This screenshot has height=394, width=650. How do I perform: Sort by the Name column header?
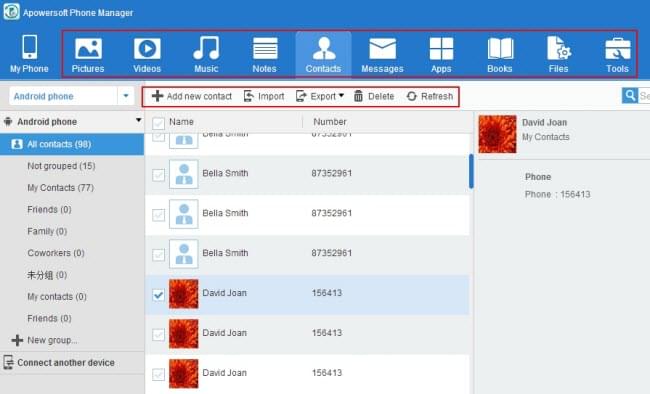(x=181, y=122)
